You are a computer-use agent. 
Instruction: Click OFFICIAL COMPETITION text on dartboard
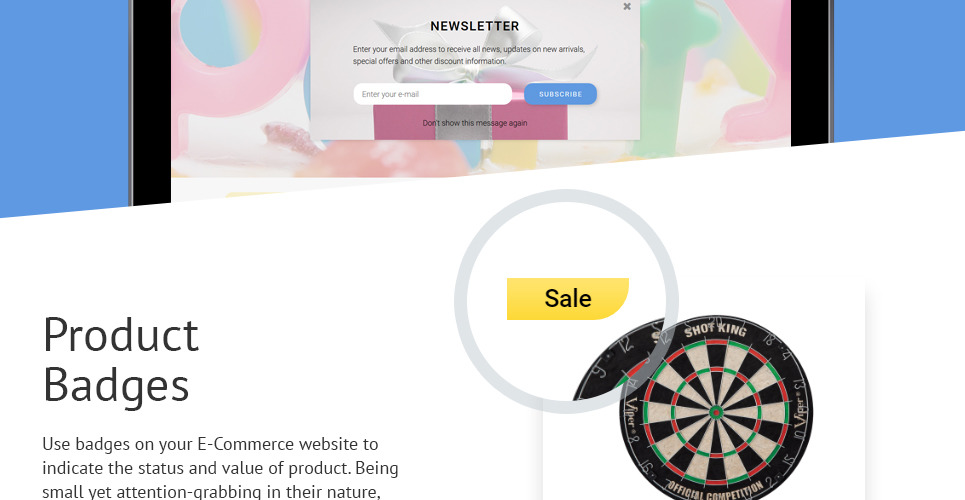point(716,488)
